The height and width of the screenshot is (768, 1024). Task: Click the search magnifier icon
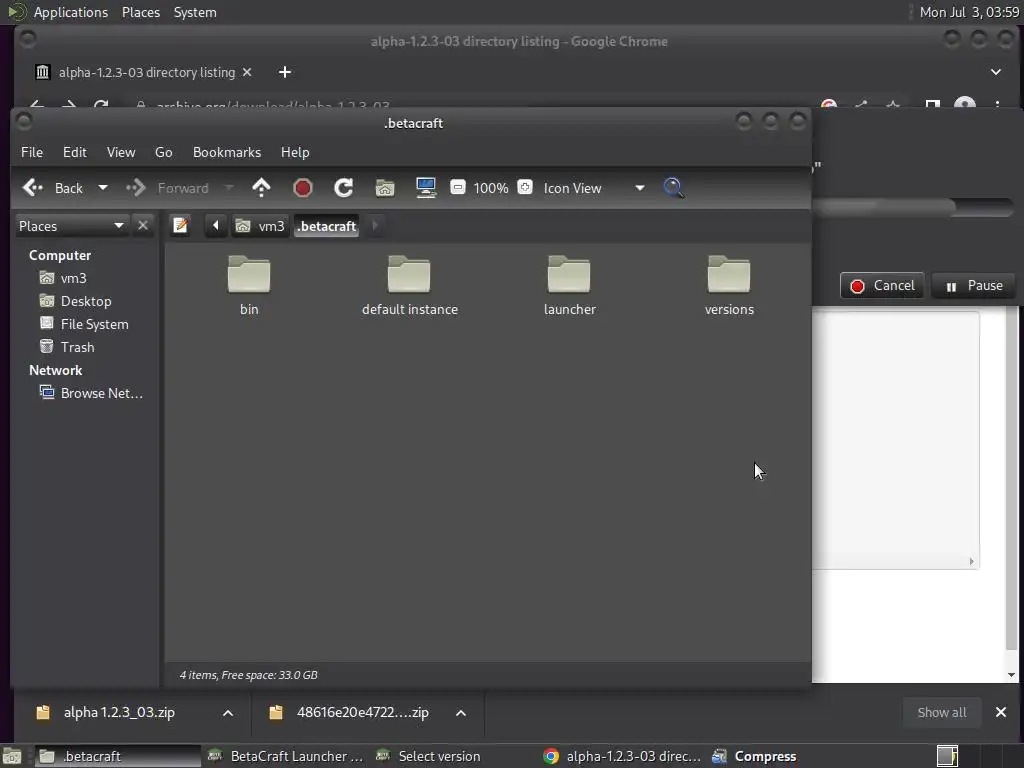673,188
